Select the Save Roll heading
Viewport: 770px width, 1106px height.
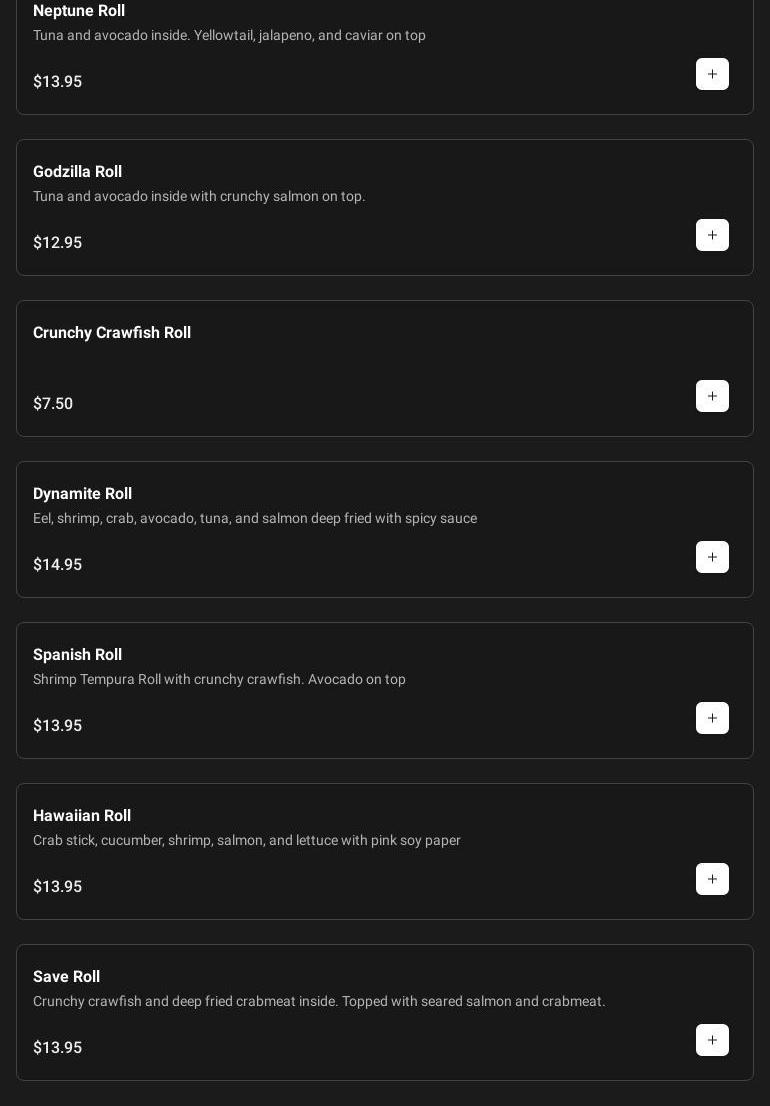click(66, 977)
